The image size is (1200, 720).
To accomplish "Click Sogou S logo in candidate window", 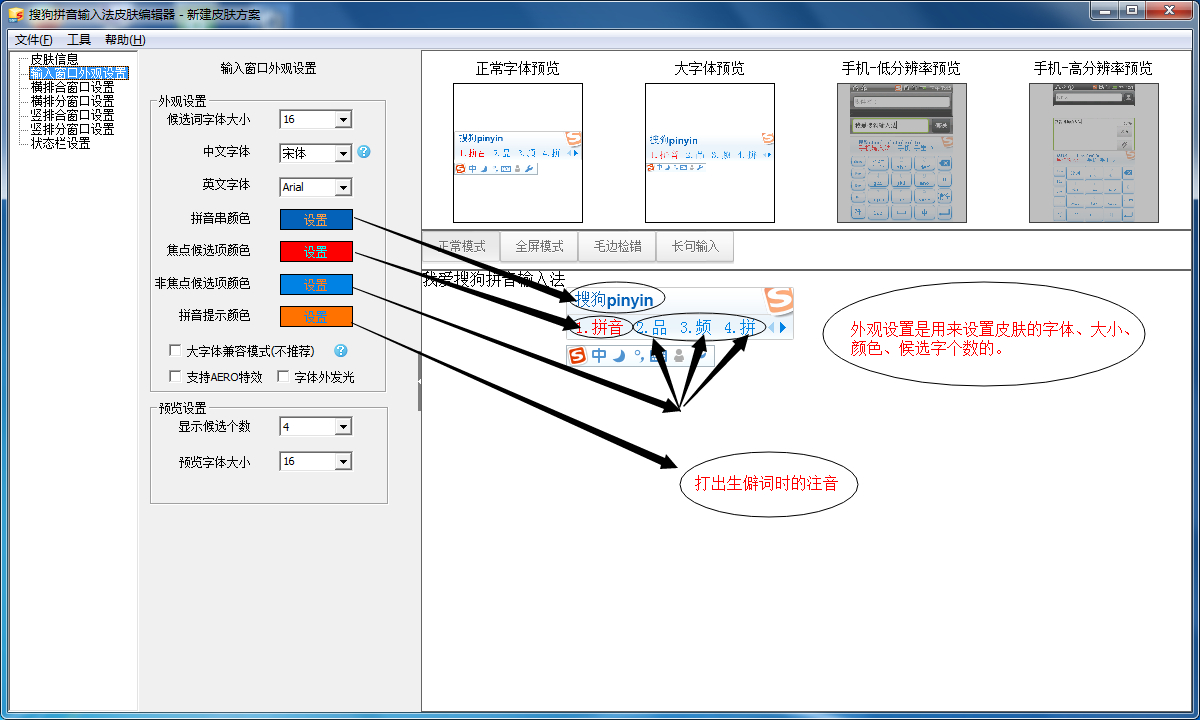I will click(x=778, y=300).
